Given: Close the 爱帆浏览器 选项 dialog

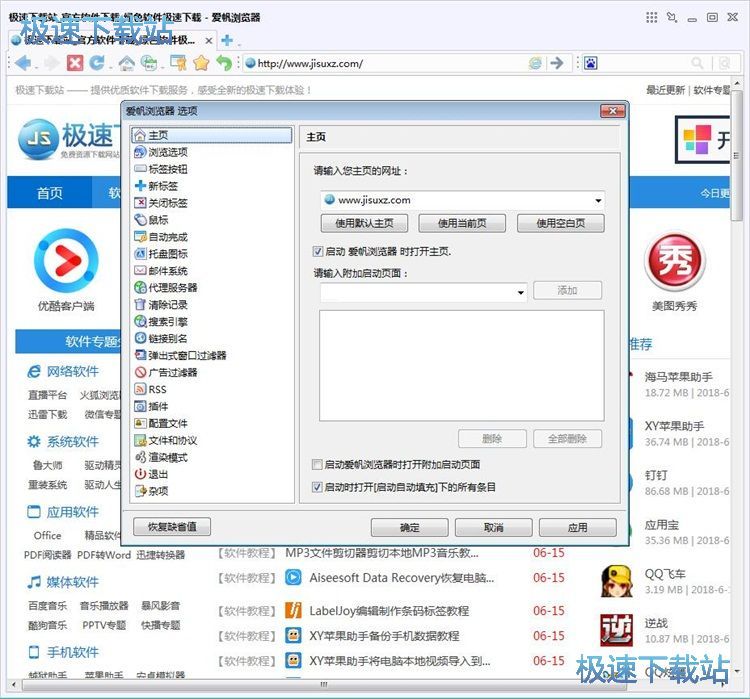Looking at the screenshot, I should point(612,111).
